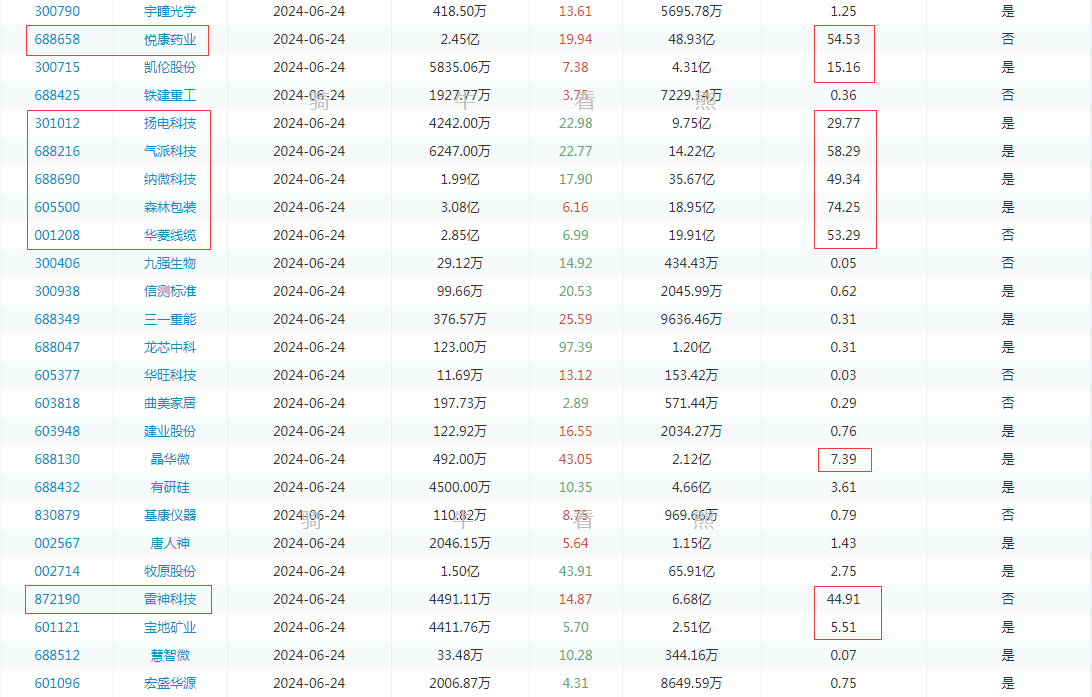Image resolution: width=1092 pixels, height=697 pixels.
Task: Open stock code 688047 for 龙芯中科
Action: click(x=57, y=348)
